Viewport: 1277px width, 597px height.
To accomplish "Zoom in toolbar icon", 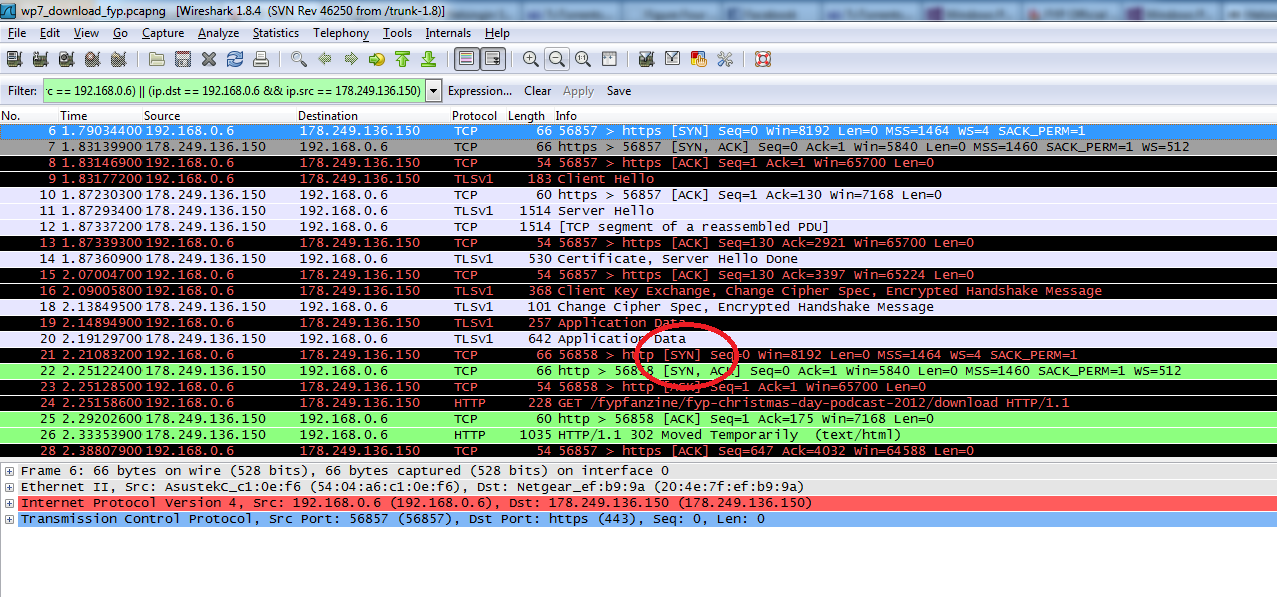I will point(530,59).
